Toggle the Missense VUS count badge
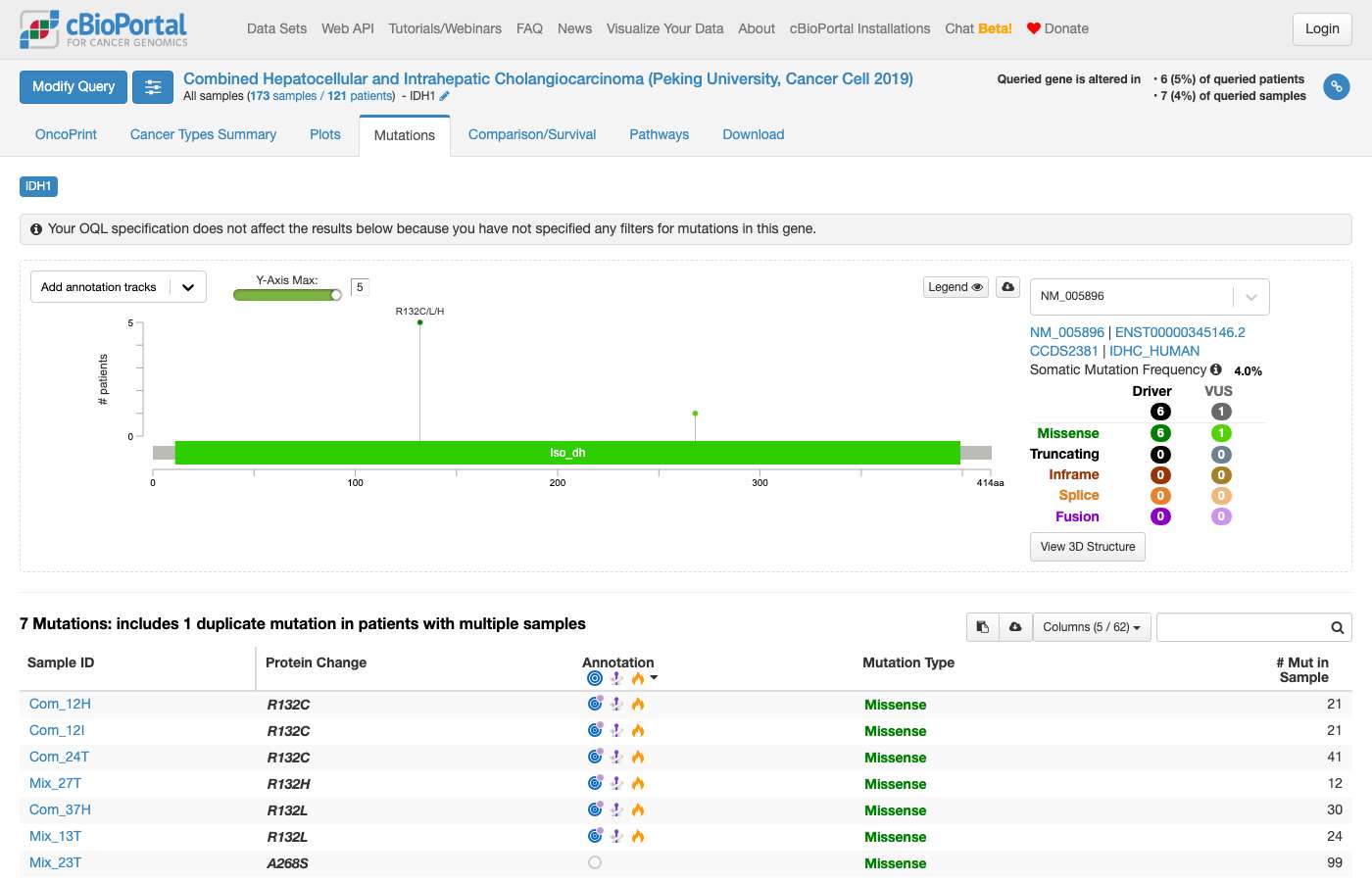 (1221, 433)
